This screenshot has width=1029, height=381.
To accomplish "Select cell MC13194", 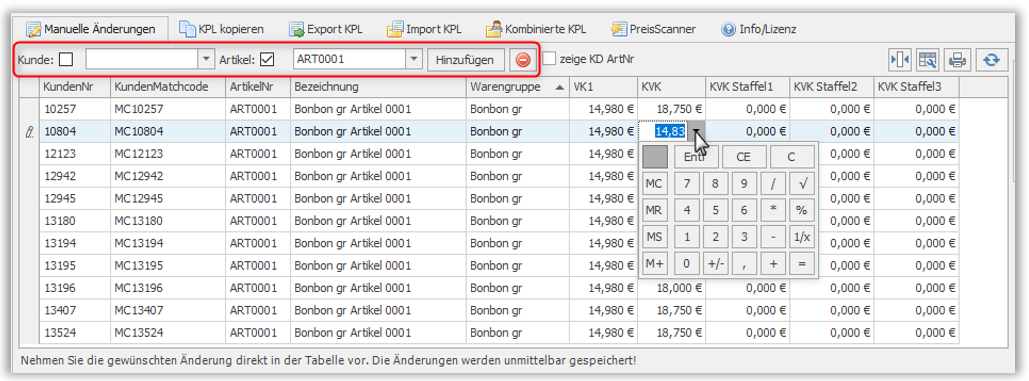I will pyautogui.click(x=168, y=243).
